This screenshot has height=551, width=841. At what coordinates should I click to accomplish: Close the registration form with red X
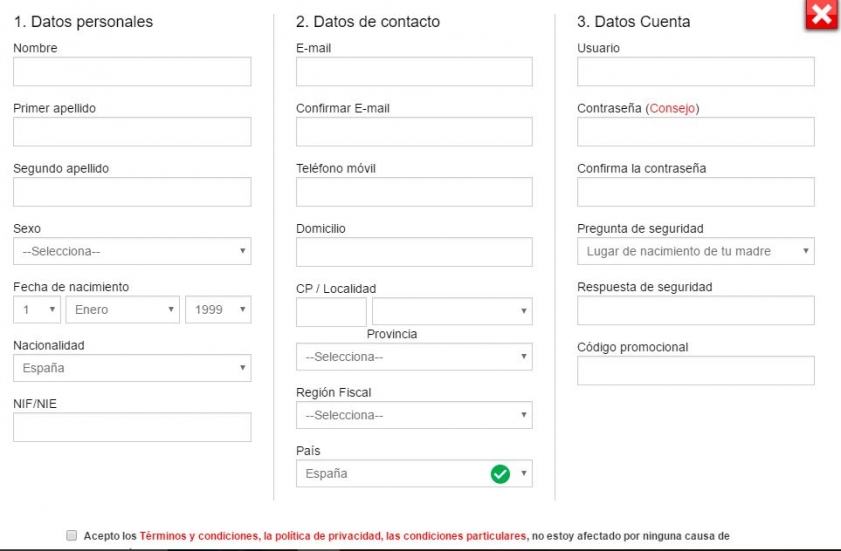click(x=821, y=16)
